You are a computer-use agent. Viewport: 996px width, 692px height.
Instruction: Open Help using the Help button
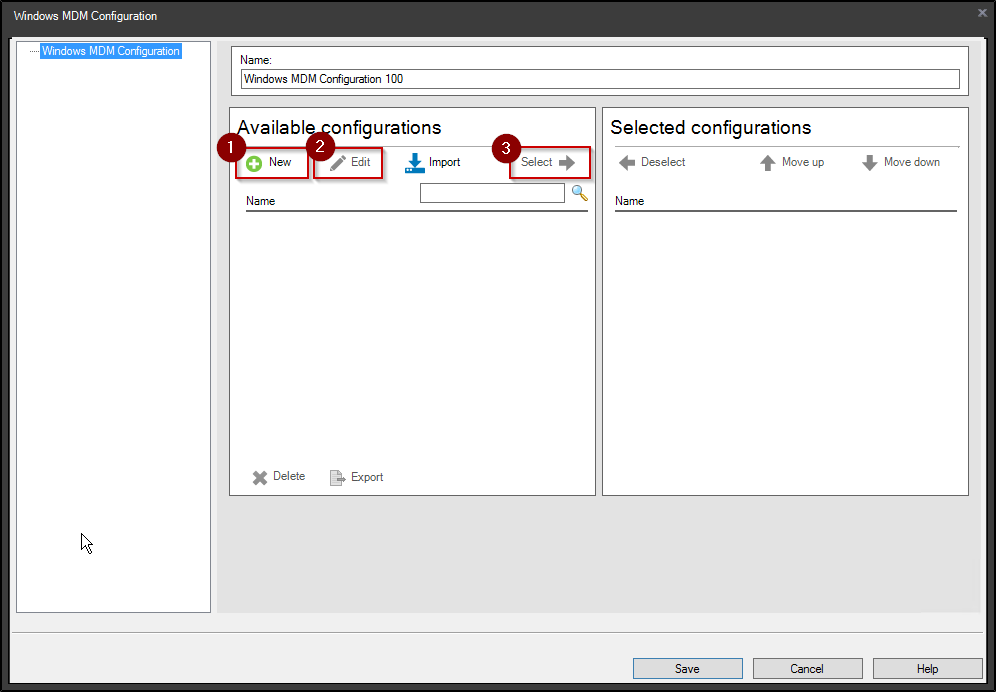tap(927, 668)
